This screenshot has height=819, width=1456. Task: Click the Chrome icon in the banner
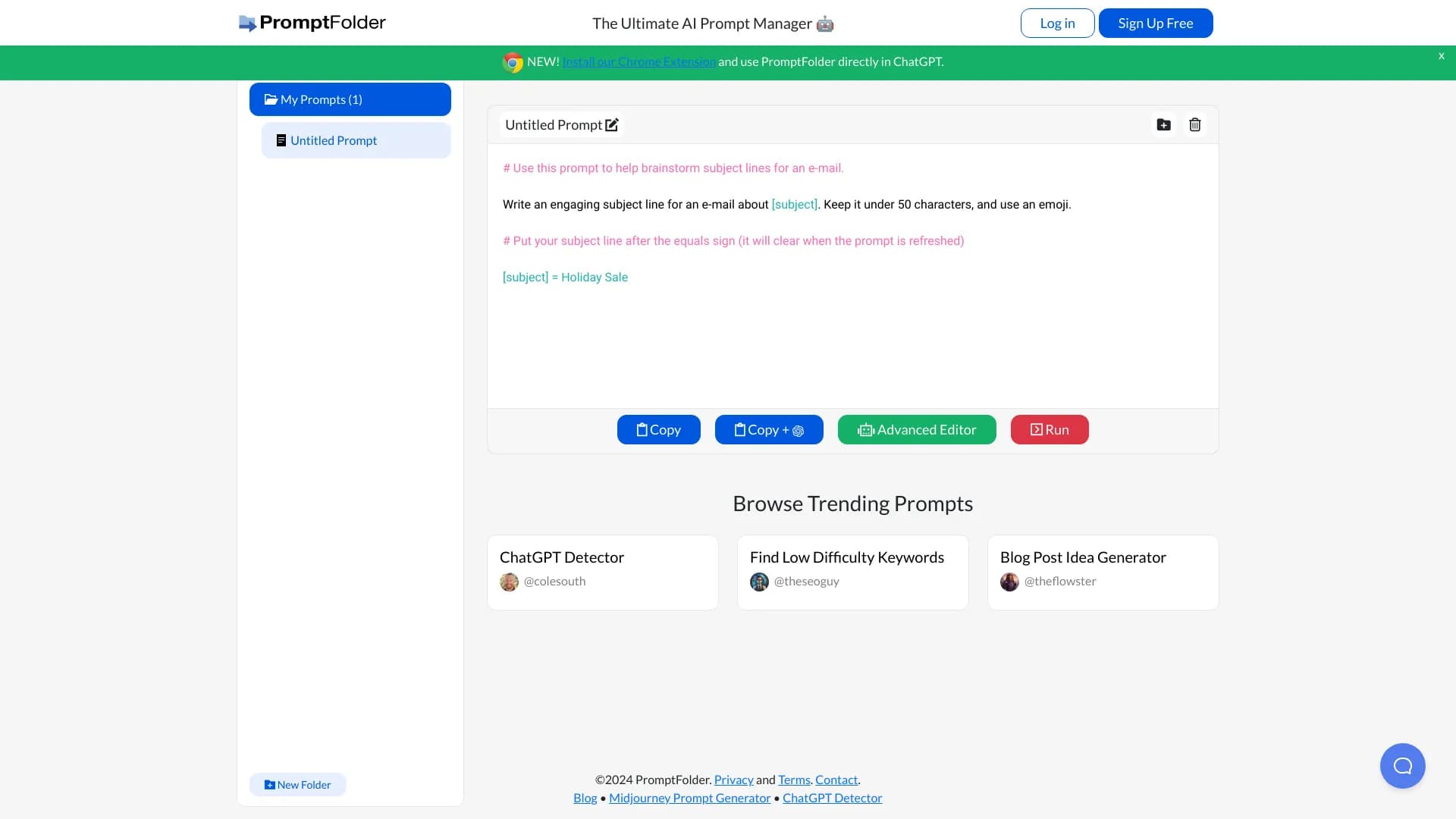[513, 62]
